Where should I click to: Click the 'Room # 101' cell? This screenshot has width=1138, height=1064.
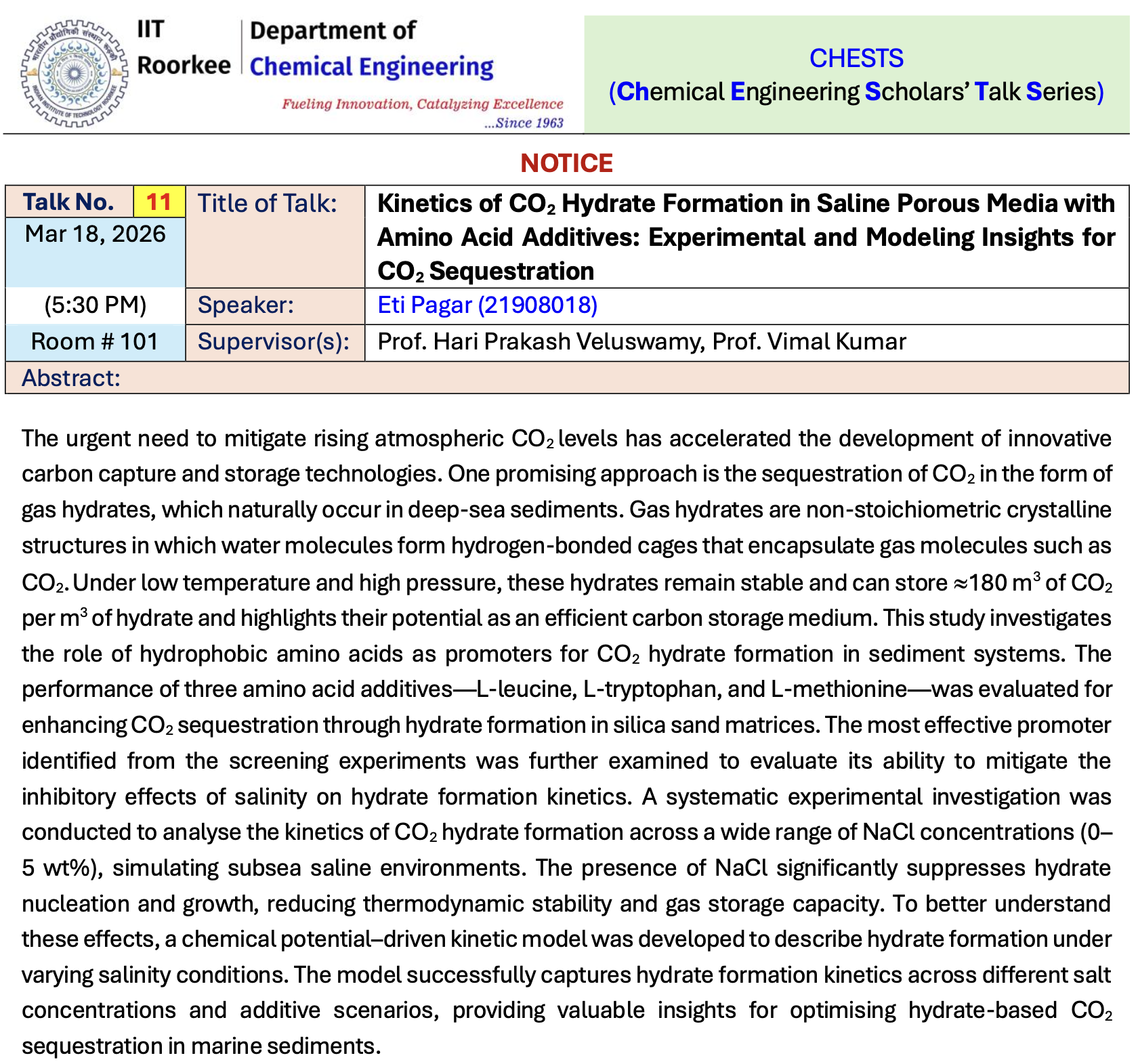[95, 342]
